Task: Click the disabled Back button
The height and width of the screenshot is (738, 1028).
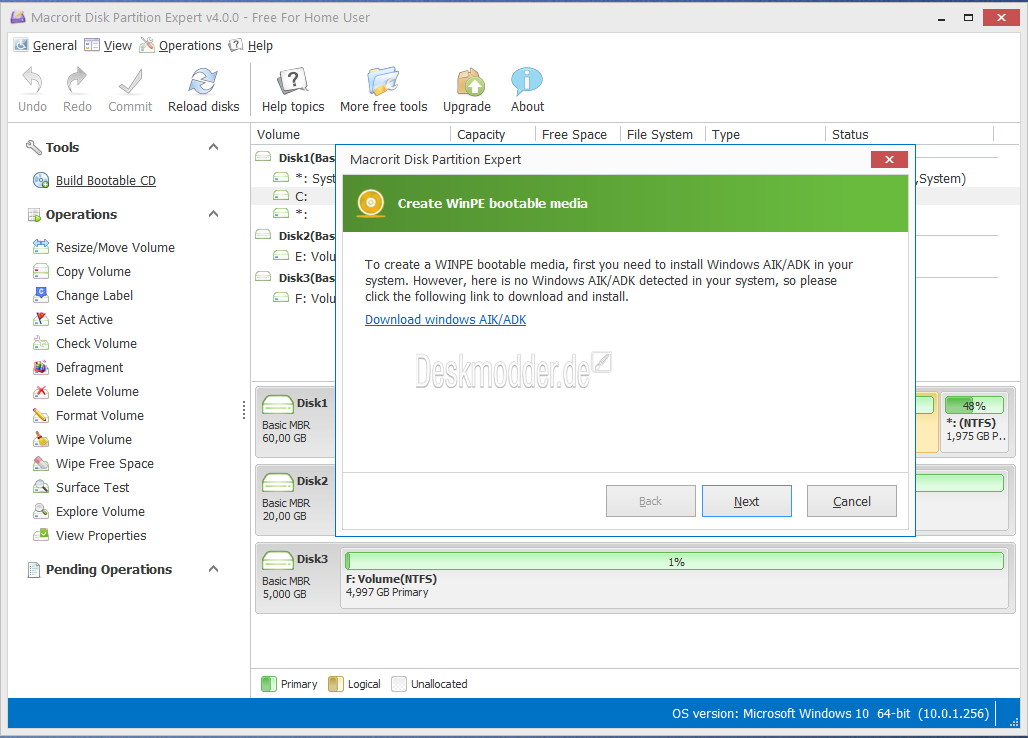Action: tap(650, 501)
